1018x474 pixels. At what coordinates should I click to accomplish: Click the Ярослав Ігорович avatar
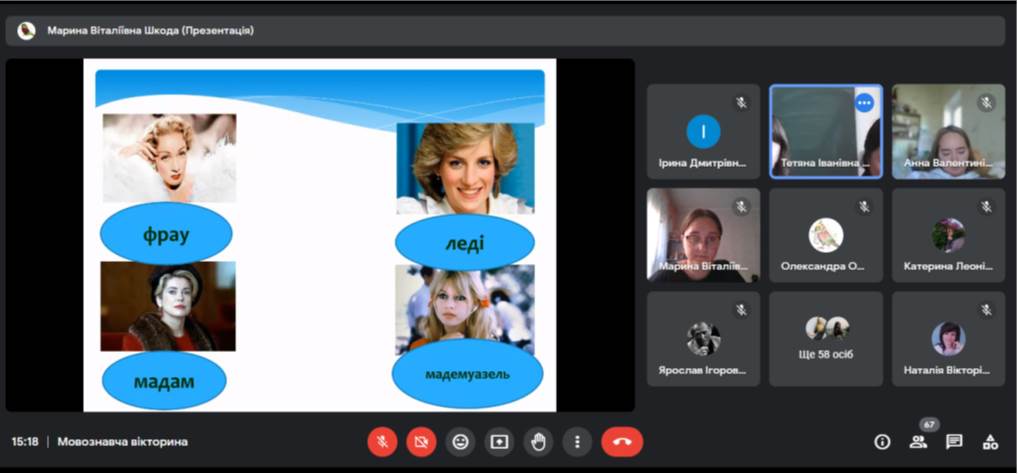[703, 339]
